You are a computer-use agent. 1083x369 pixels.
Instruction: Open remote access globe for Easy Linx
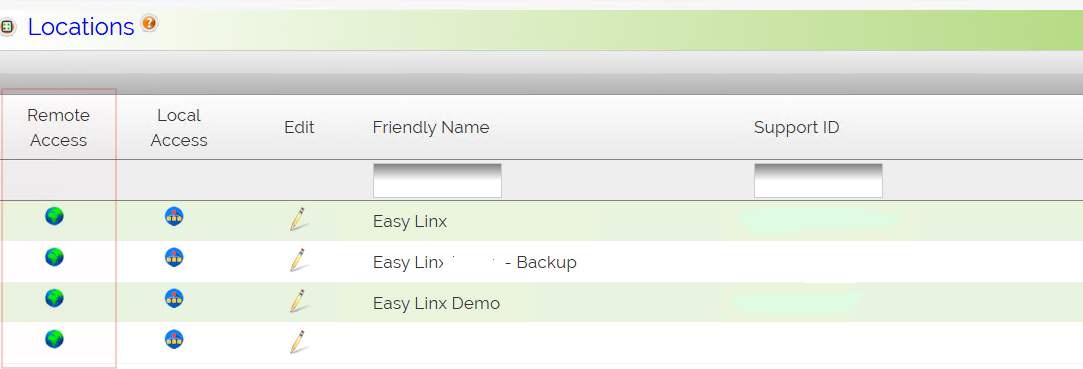(x=55, y=216)
